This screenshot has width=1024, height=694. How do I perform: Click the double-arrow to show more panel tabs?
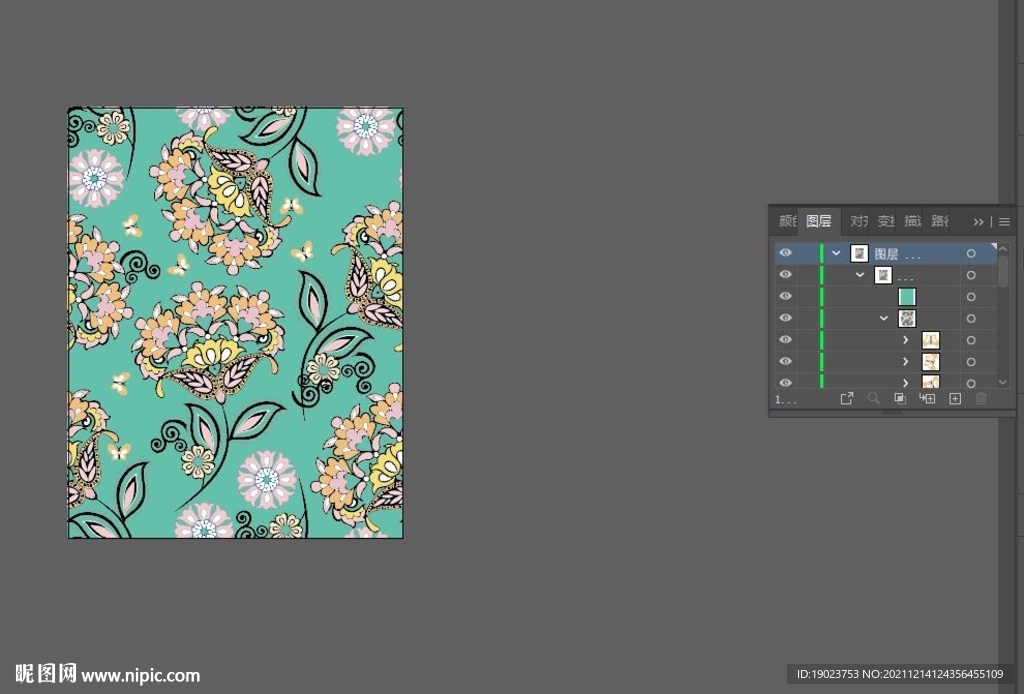click(x=979, y=222)
